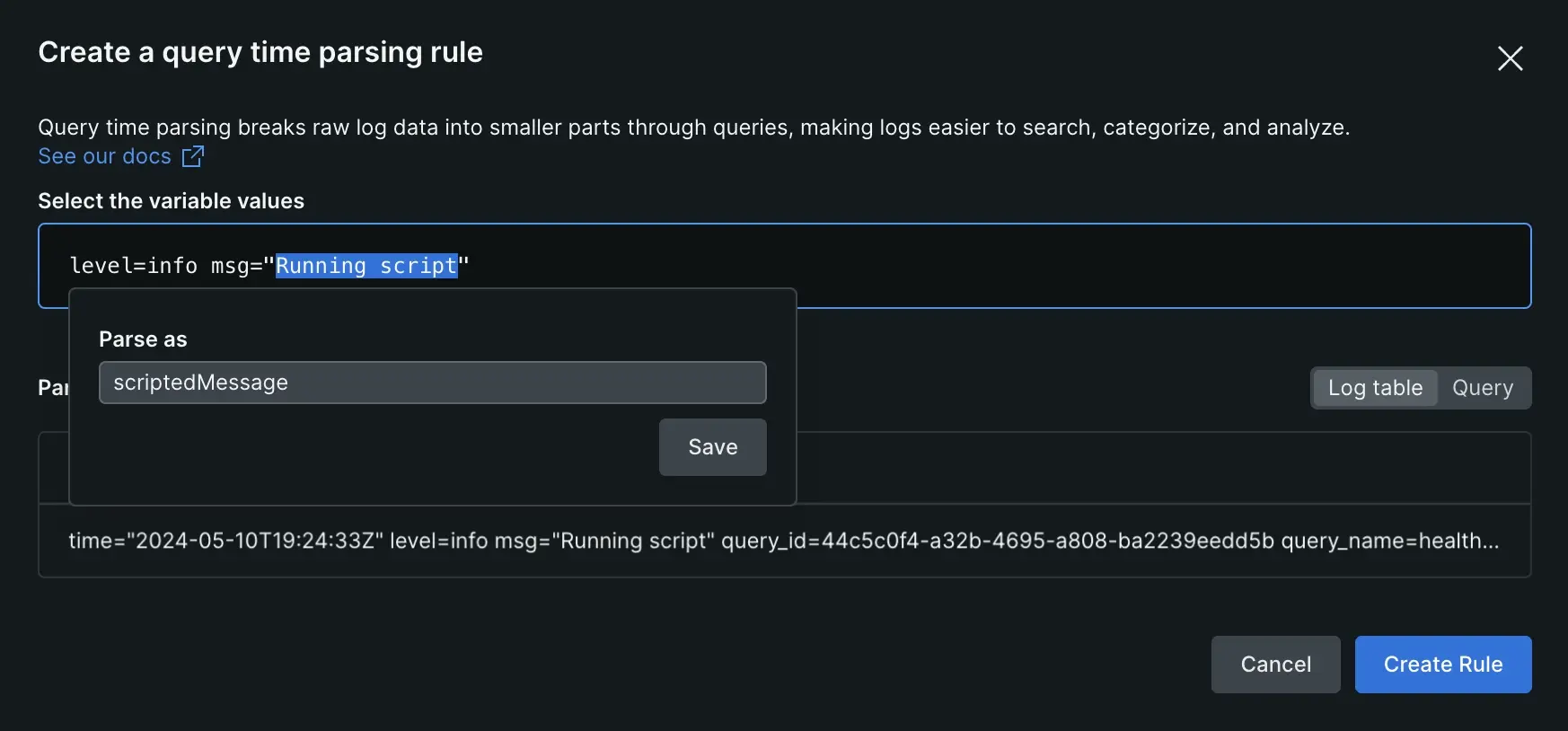Open the external link icon beside docs
1568x731 pixels.
(193, 156)
